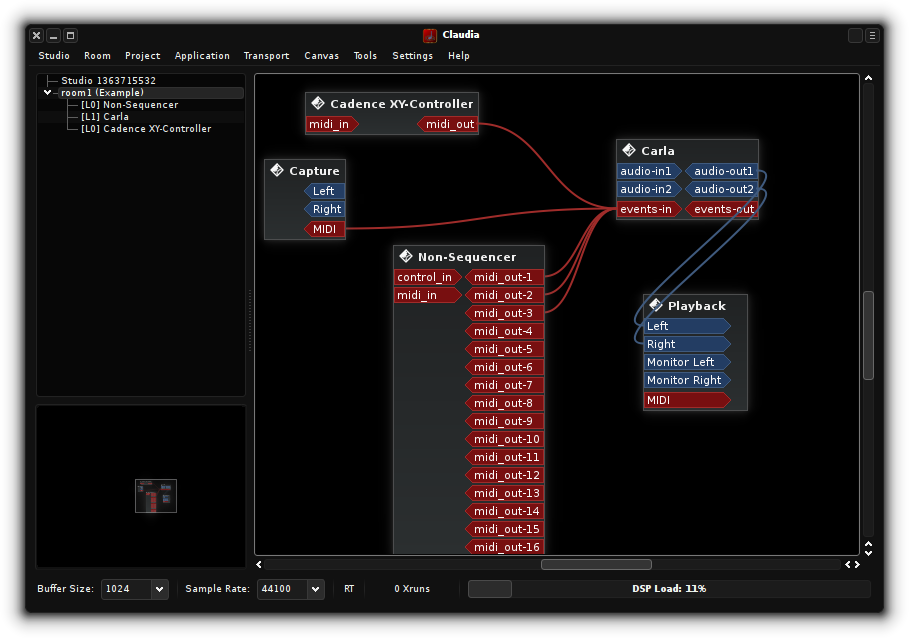The height and width of the screenshot is (638, 909).
Task: Open the Transport menu
Action: coord(267,56)
